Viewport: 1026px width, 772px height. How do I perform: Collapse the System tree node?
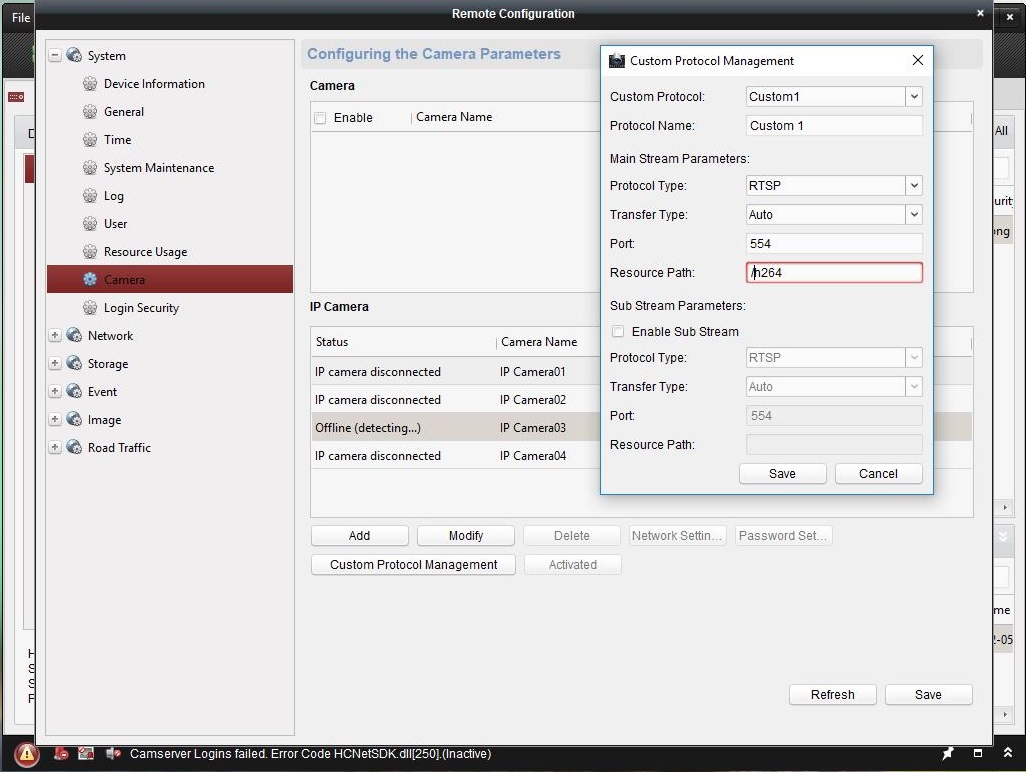55,56
